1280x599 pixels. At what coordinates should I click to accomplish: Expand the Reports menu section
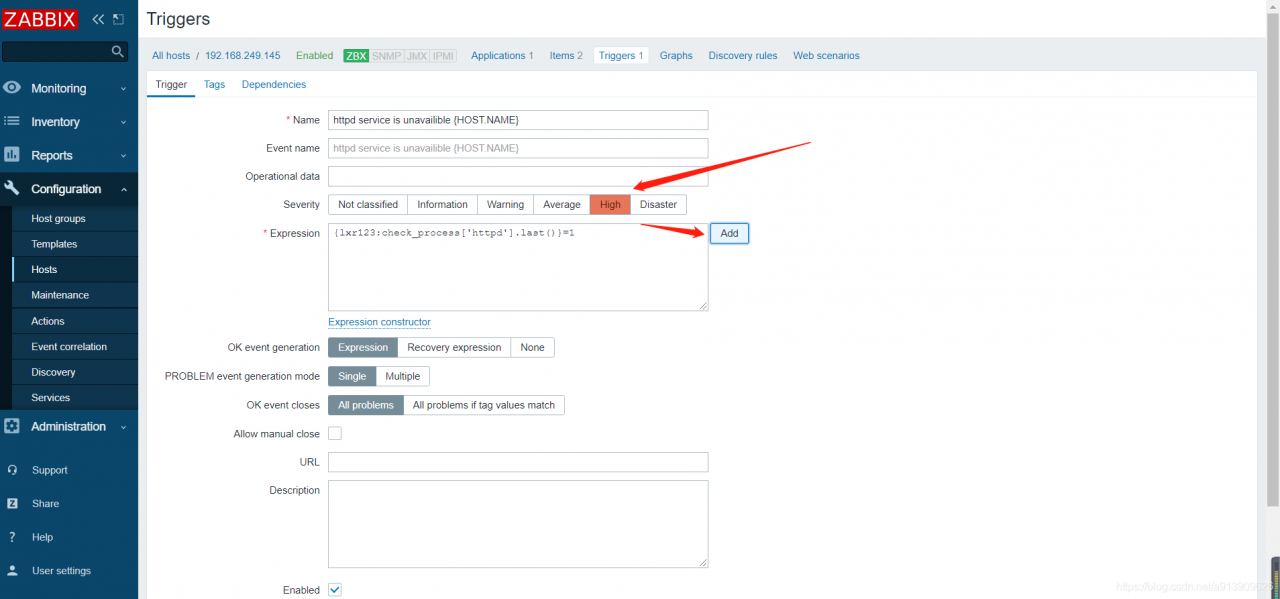pos(69,155)
